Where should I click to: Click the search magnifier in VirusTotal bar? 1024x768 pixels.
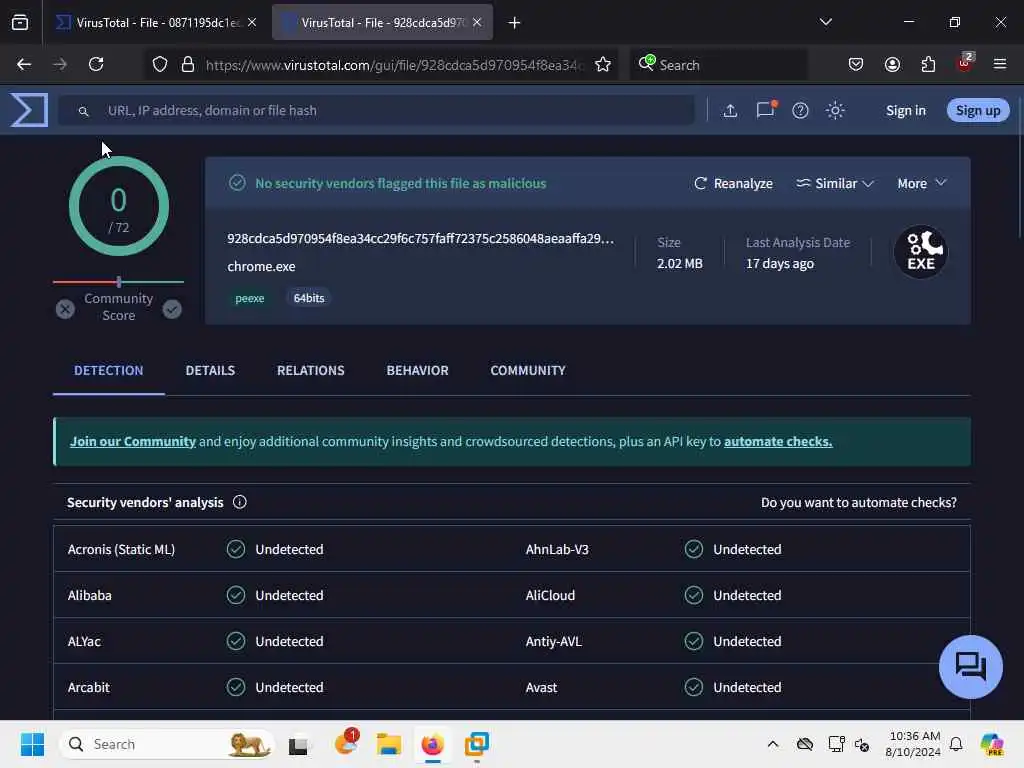pyautogui.click(x=84, y=111)
